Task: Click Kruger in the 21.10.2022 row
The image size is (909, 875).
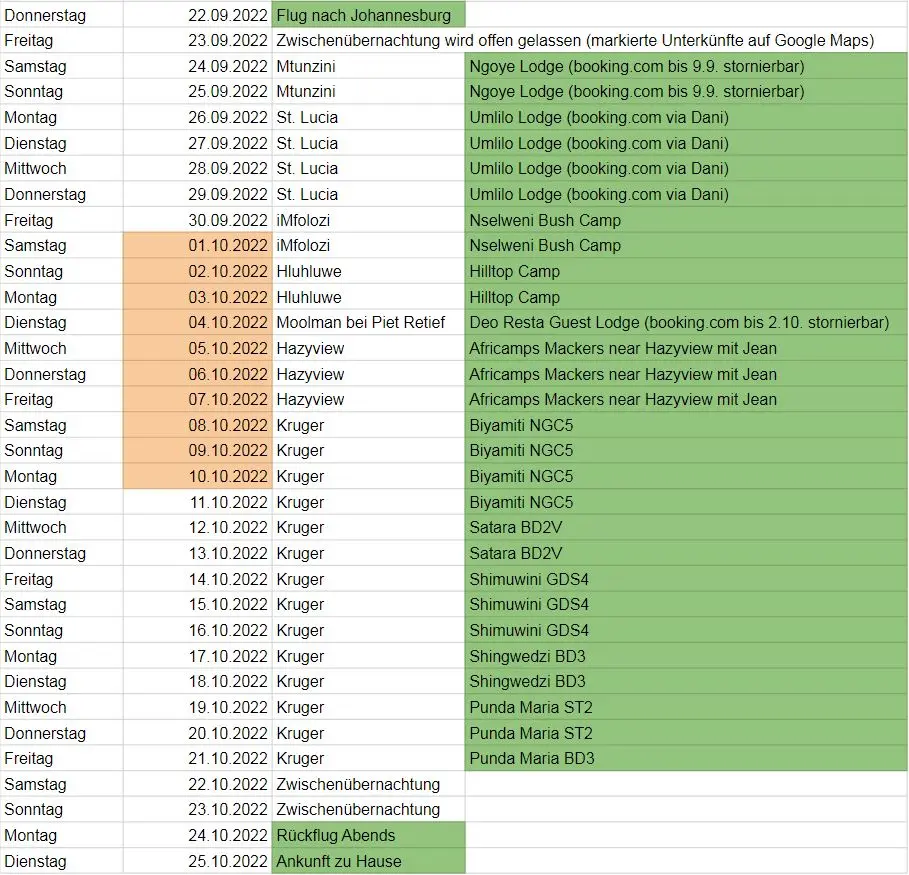Action: 368,758
